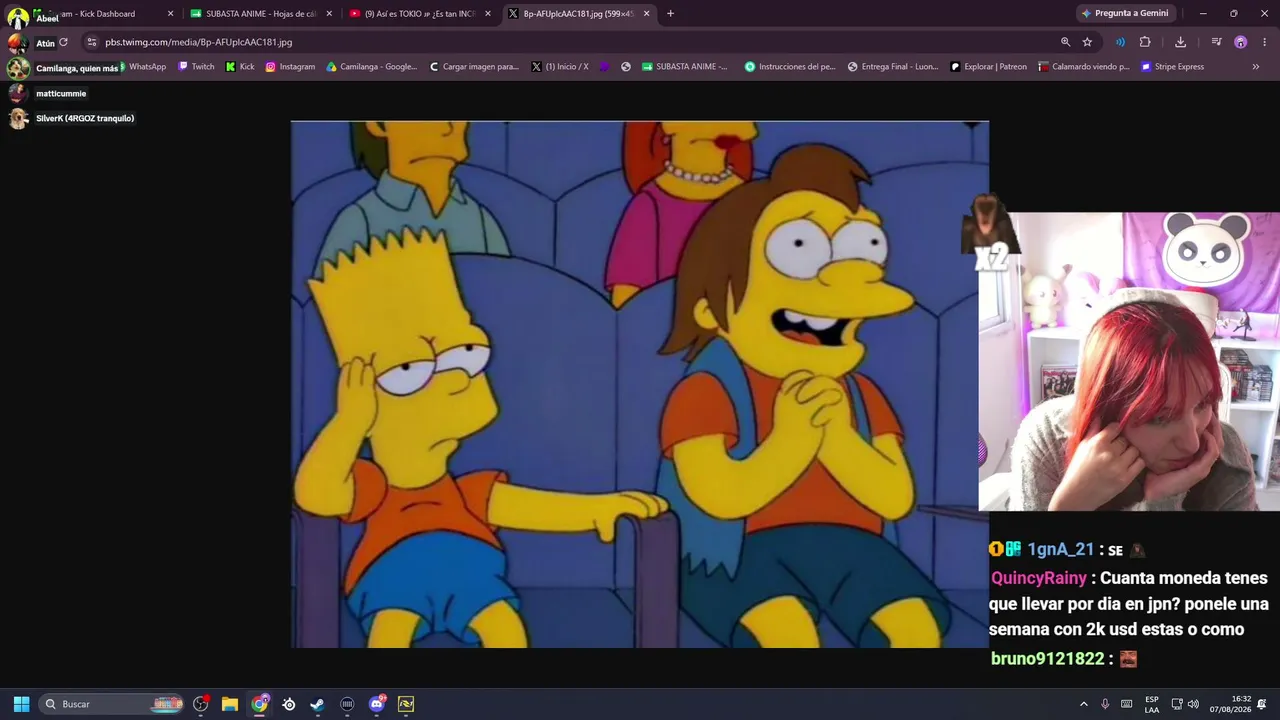Click the taskbar Buscar search box
This screenshot has width=1280, height=720.
tap(113, 704)
